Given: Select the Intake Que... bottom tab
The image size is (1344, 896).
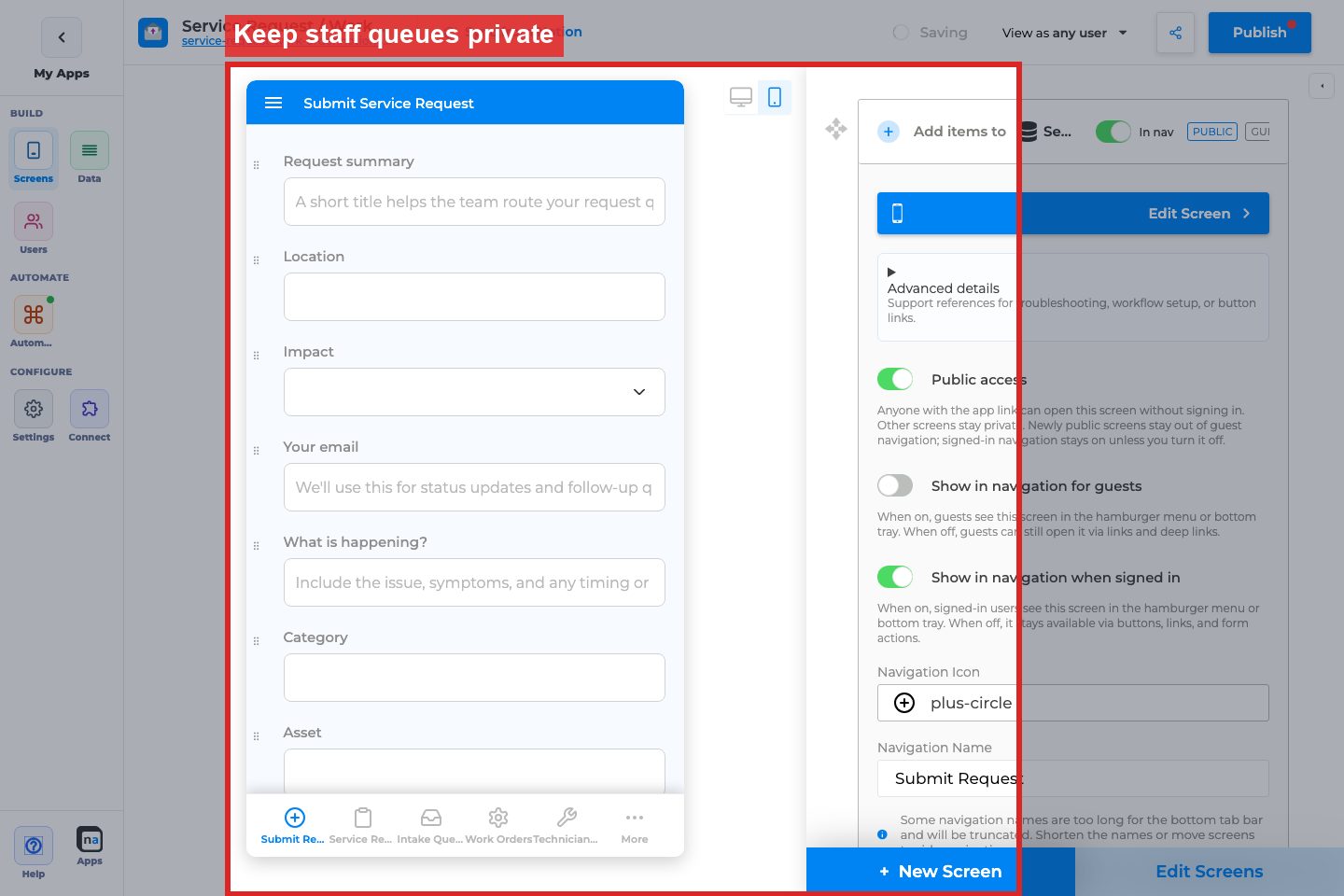Looking at the screenshot, I should click(x=430, y=825).
